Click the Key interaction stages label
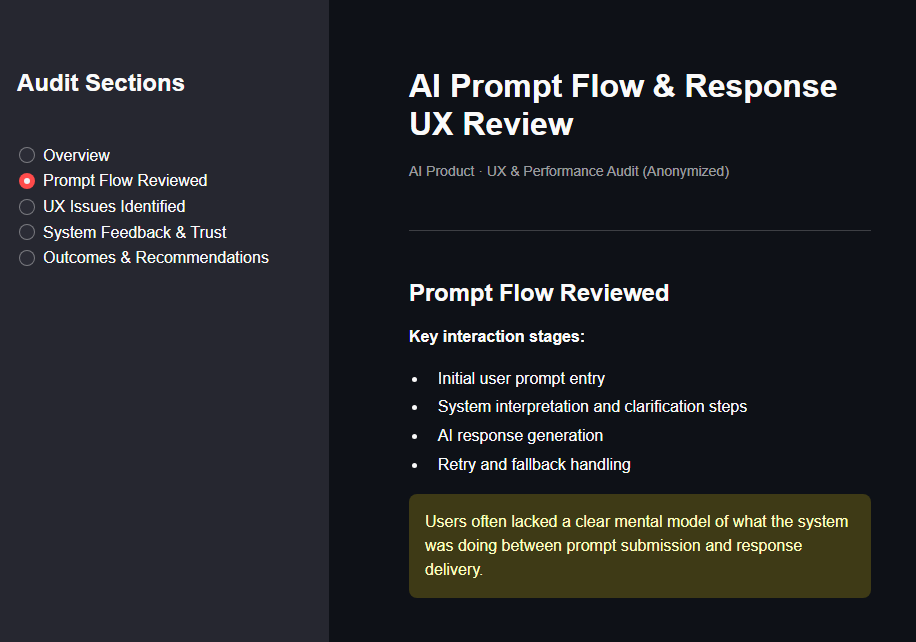Image resolution: width=916 pixels, height=642 pixels. point(497,336)
